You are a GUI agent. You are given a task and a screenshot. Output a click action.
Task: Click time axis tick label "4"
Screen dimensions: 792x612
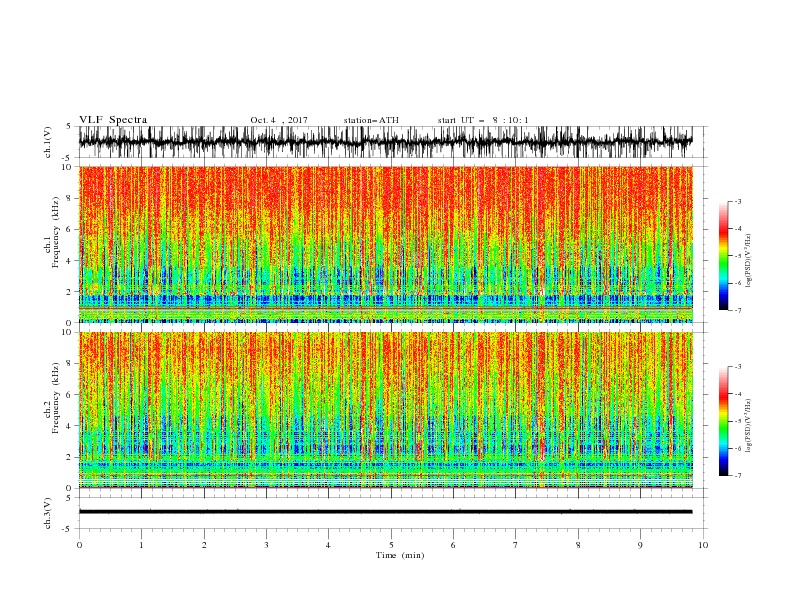pos(329,545)
